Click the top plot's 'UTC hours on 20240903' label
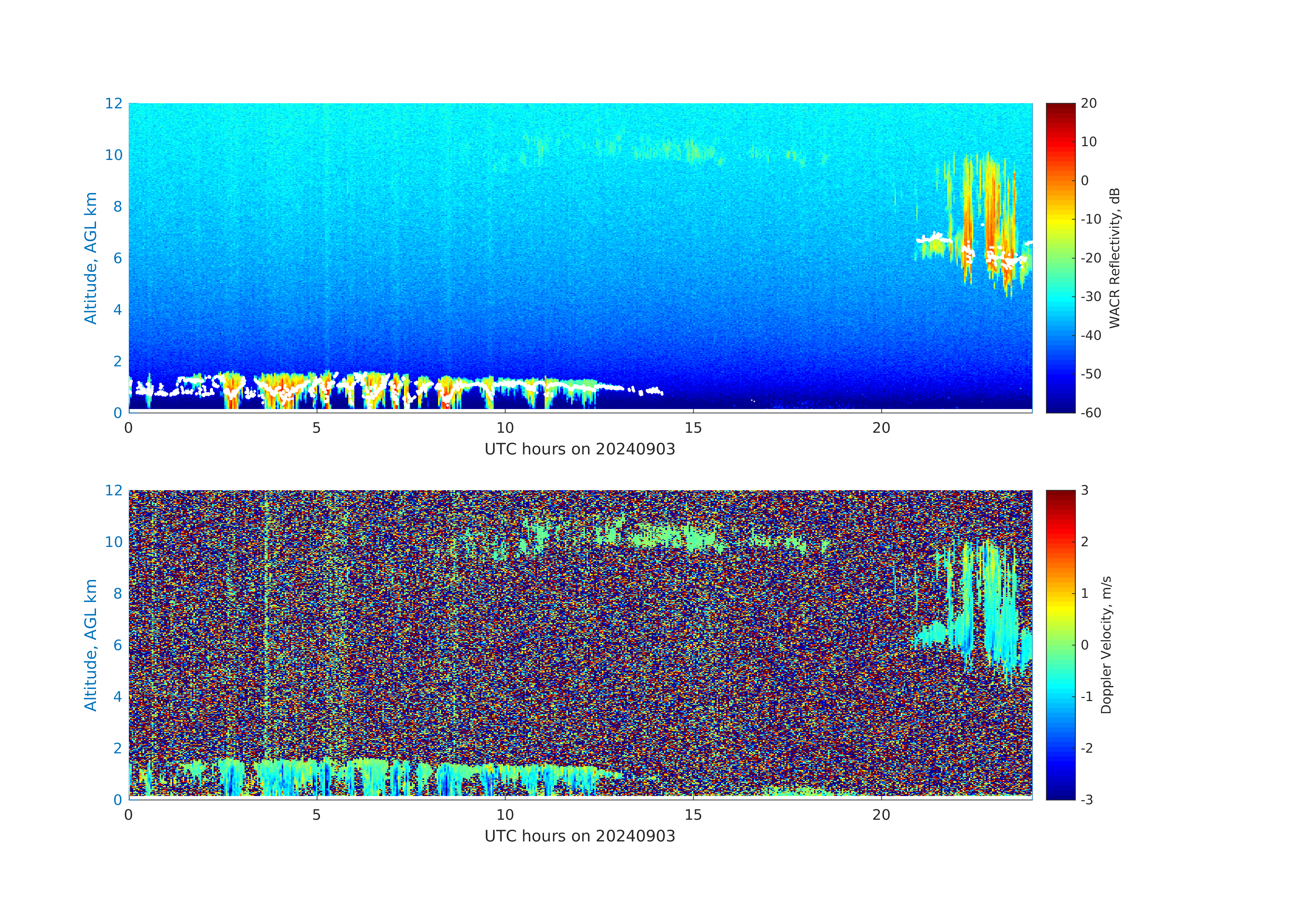Screen dimensions: 1316x903 pyautogui.click(x=579, y=450)
